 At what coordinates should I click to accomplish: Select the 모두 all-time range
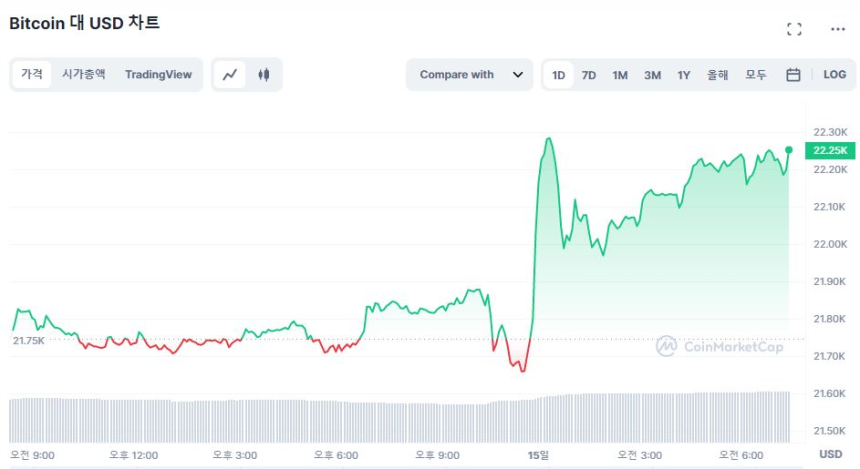click(756, 75)
